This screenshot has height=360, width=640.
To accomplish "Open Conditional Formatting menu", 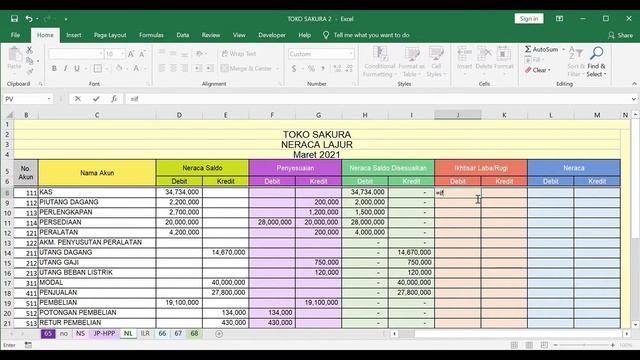I will pos(380,61).
